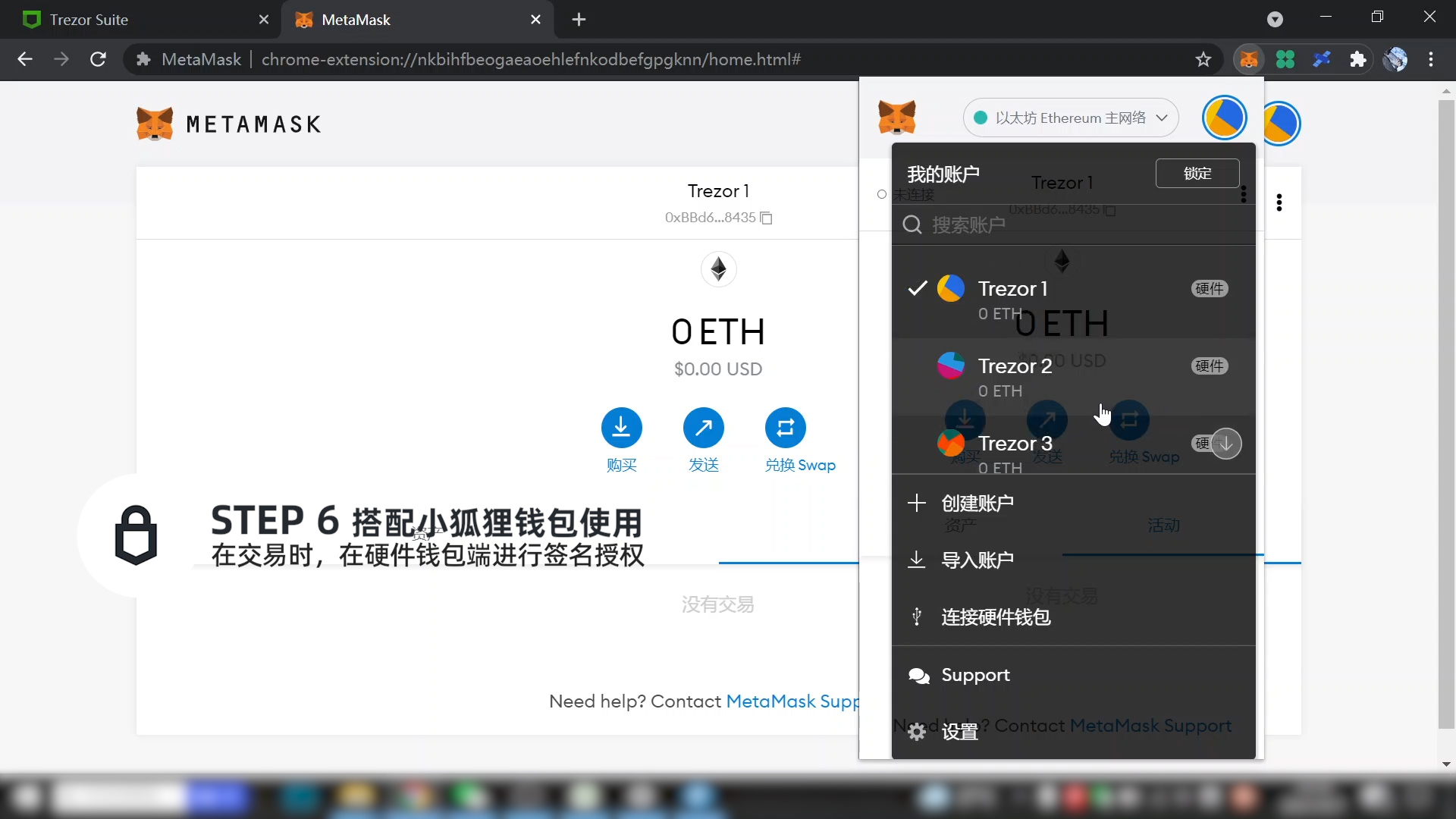Open Settings (设置) in the account menu
The height and width of the screenshot is (819, 1456).
point(1074,732)
